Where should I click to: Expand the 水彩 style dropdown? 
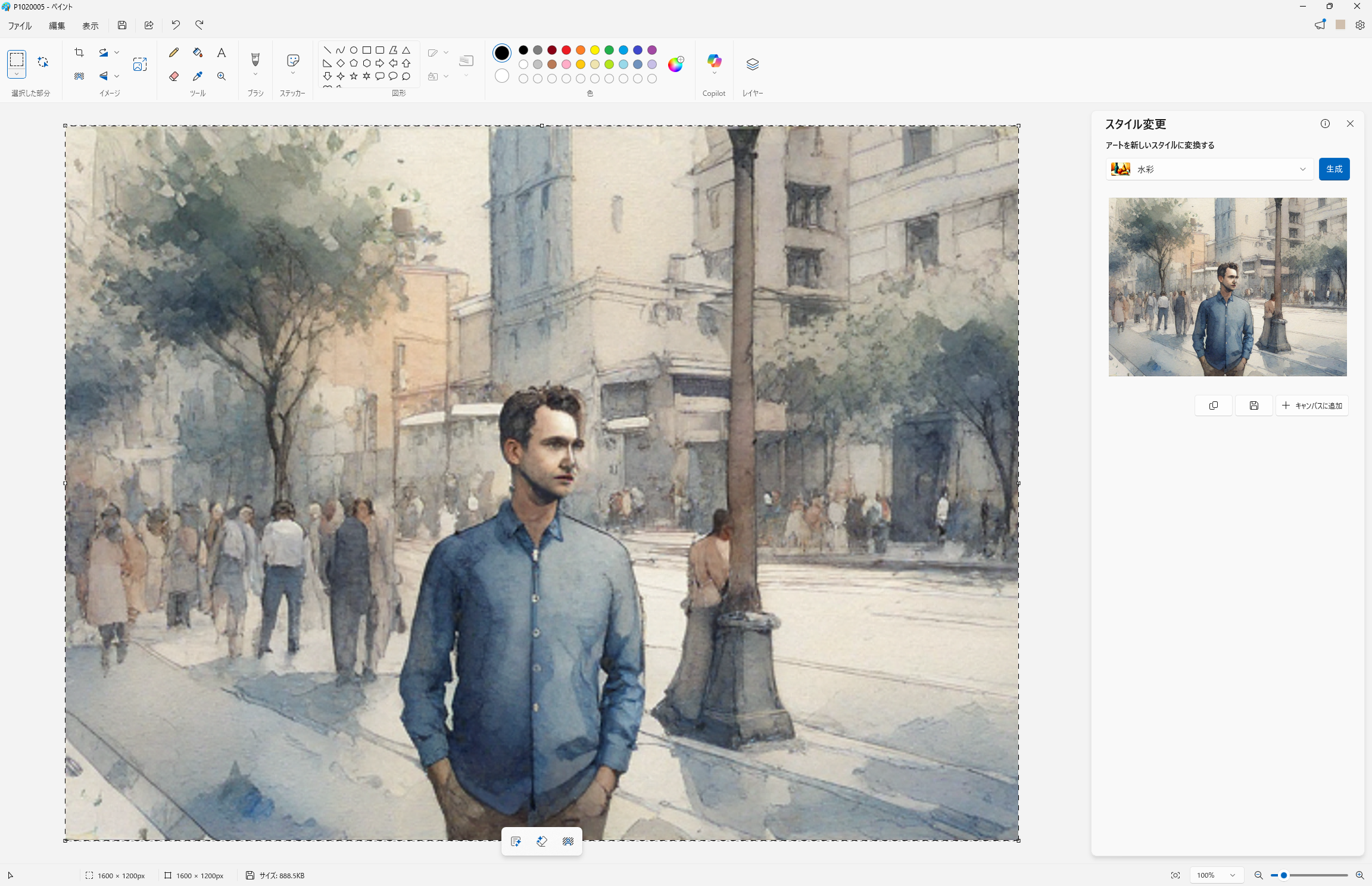(x=1209, y=169)
